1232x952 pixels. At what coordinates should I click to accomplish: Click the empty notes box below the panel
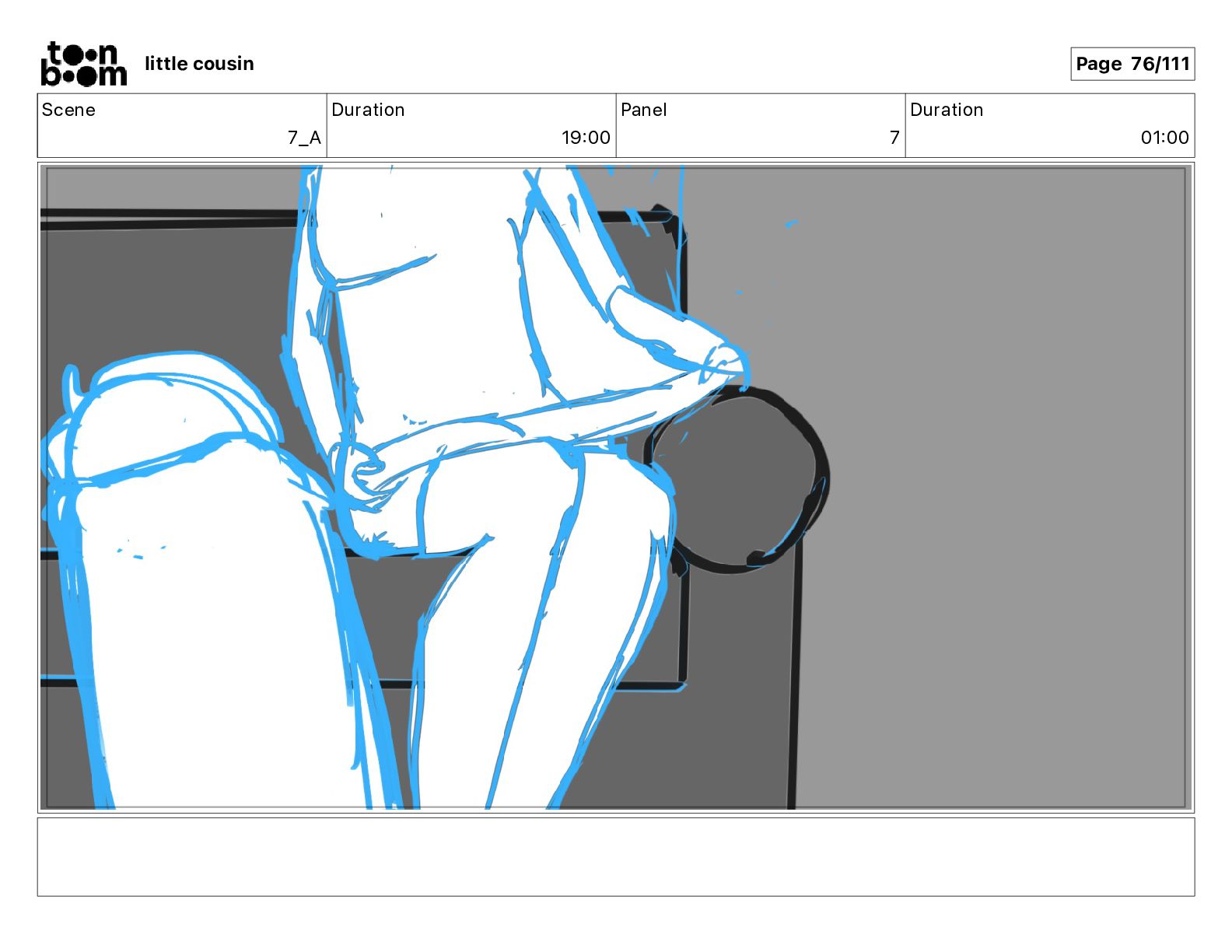click(616, 856)
